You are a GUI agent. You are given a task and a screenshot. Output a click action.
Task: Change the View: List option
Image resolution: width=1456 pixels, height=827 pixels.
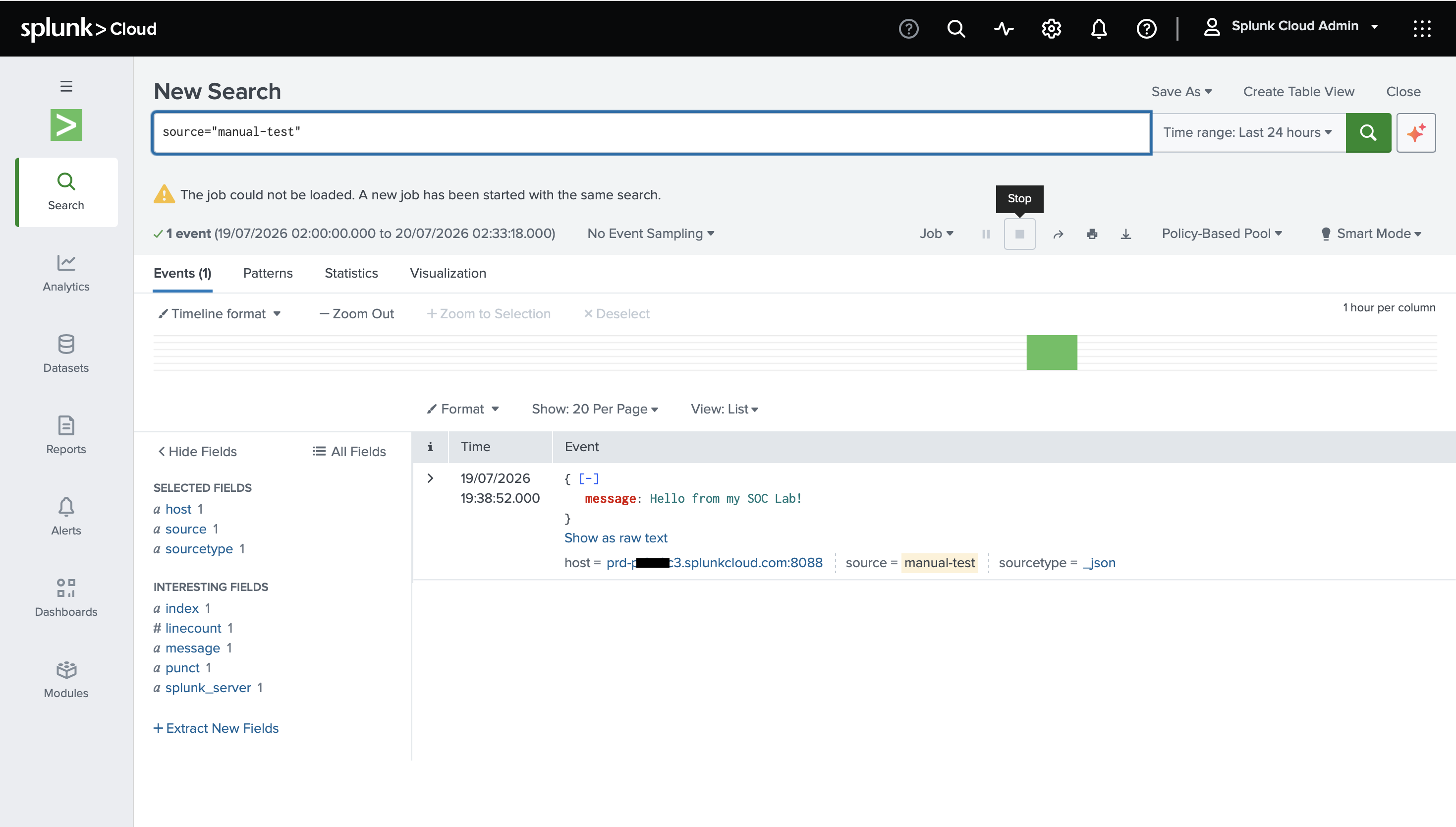(x=725, y=410)
